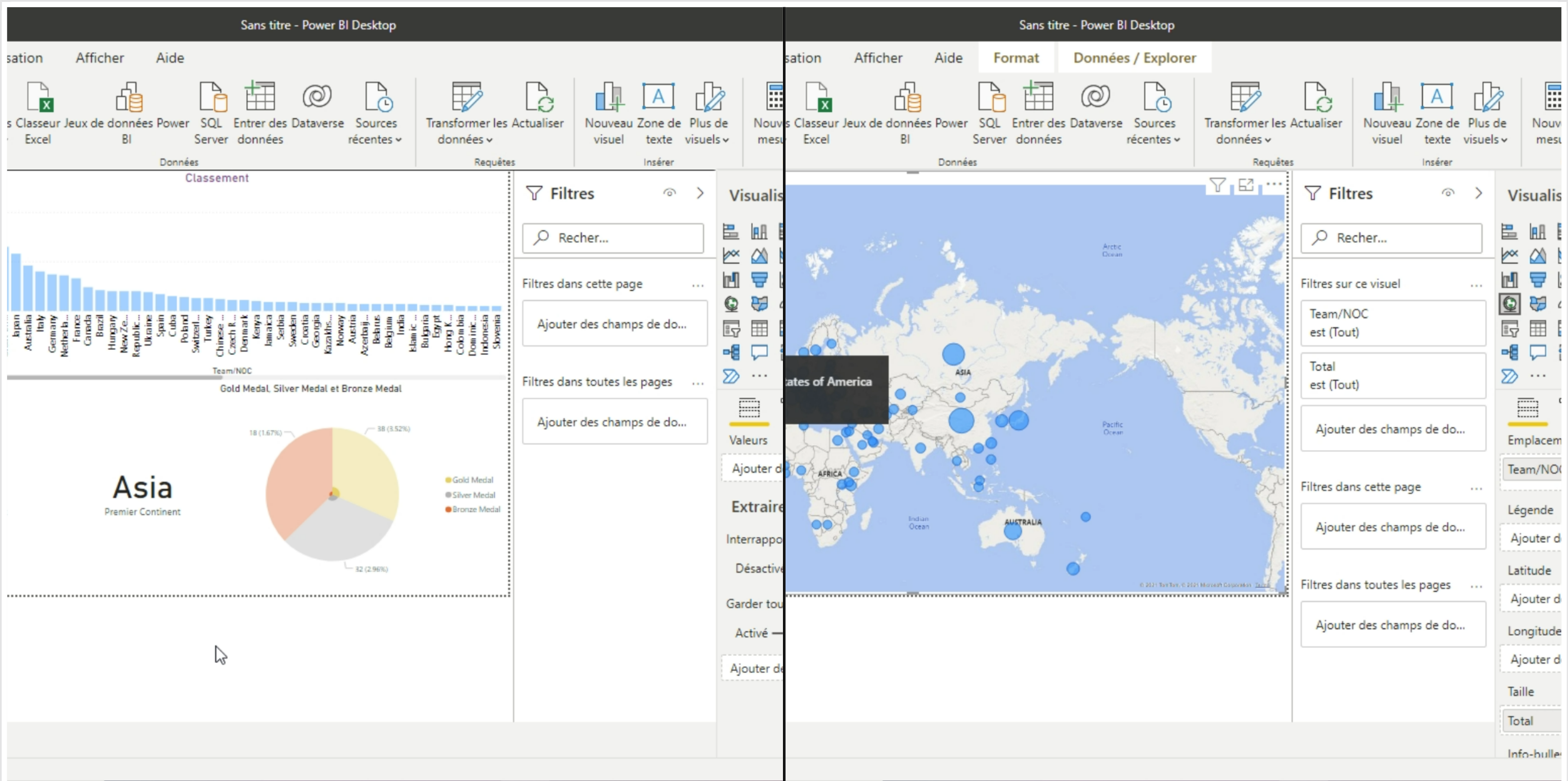Screen dimensions: 1568x781
Task: Click search field in right Filtres pane
Action: (x=1391, y=237)
